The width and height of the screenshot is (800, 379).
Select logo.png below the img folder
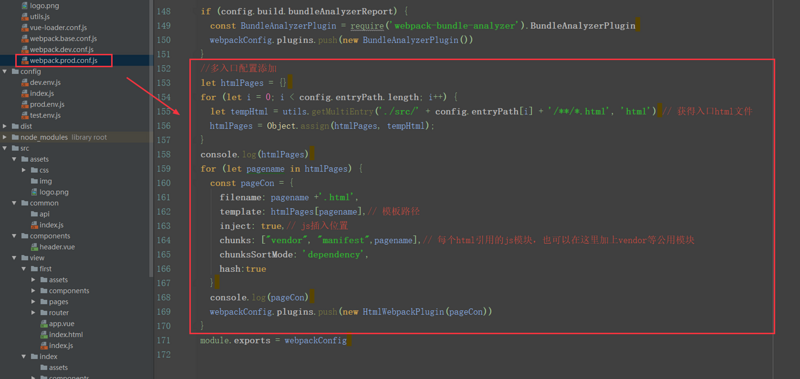[x=54, y=192]
